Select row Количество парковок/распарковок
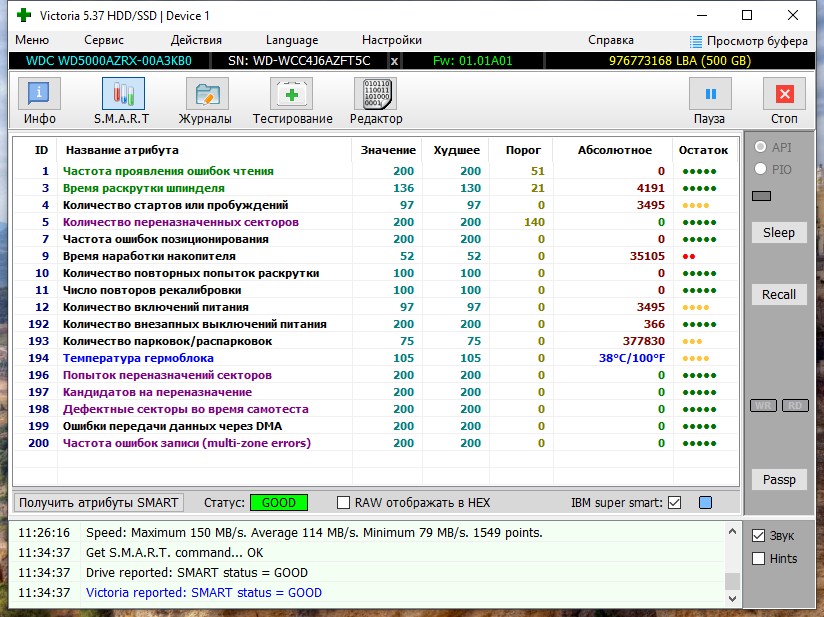The image size is (824, 617). [x=376, y=341]
